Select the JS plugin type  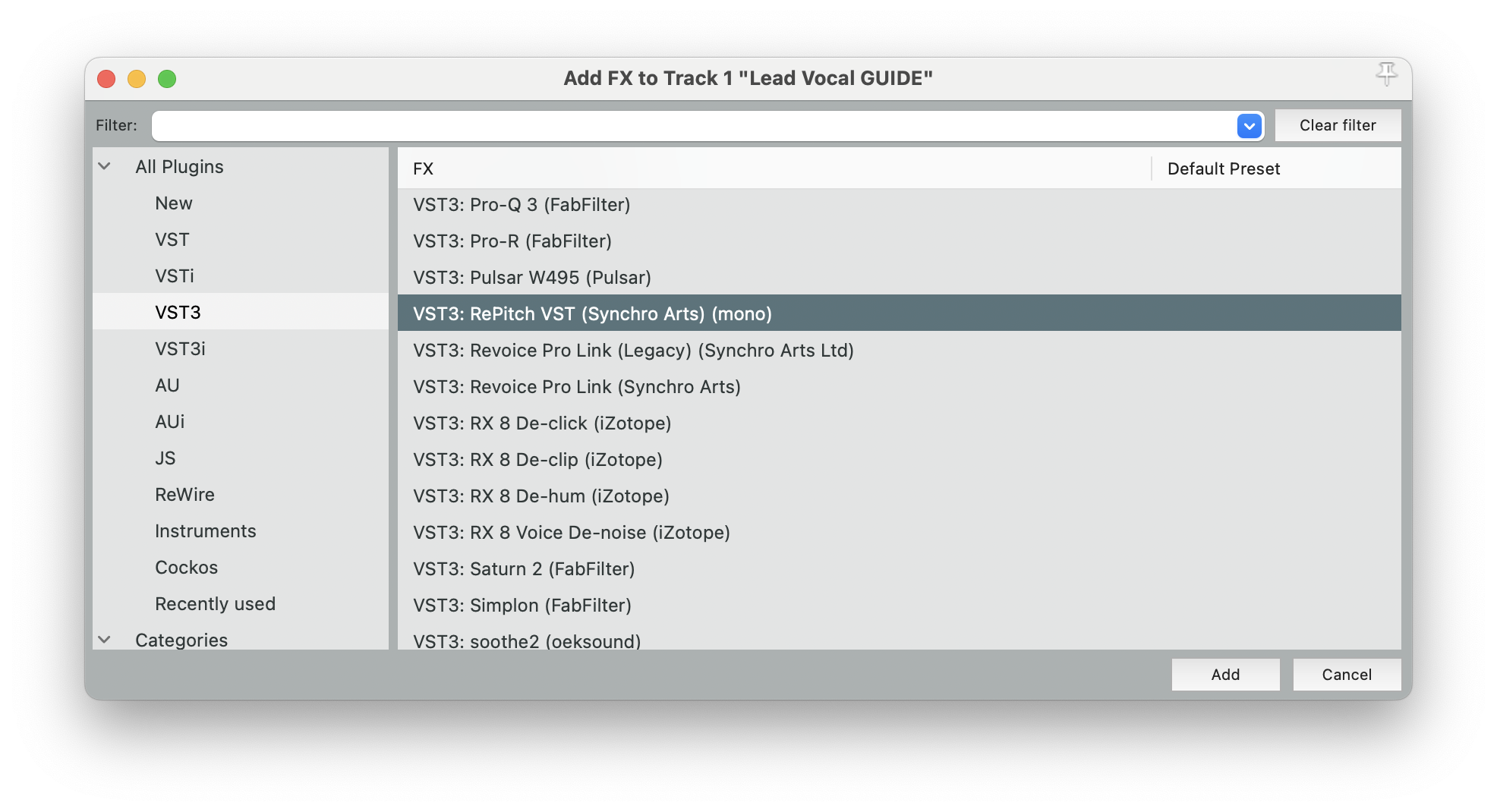(165, 458)
